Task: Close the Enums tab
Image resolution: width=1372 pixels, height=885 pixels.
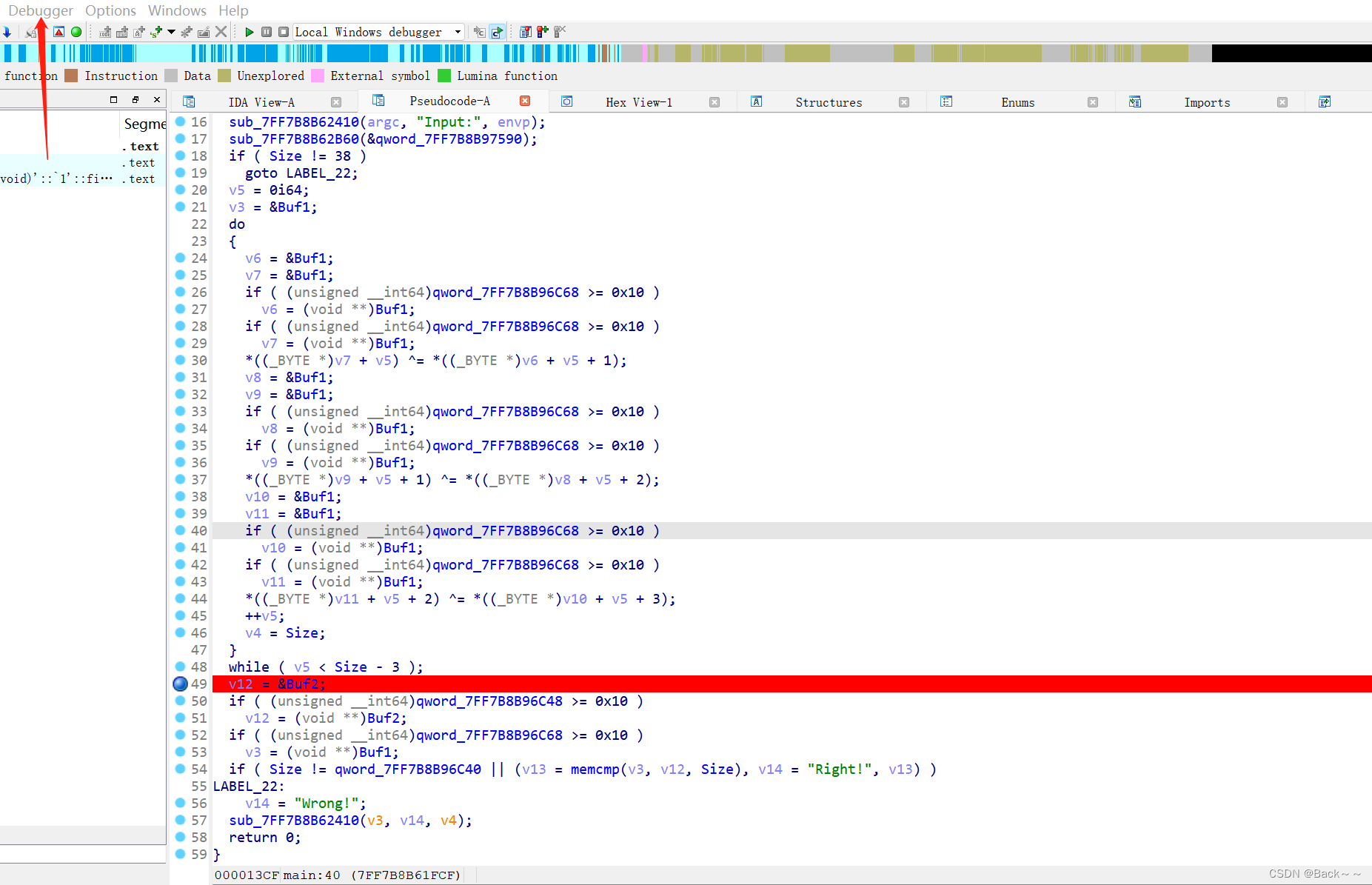Action: tap(1093, 102)
